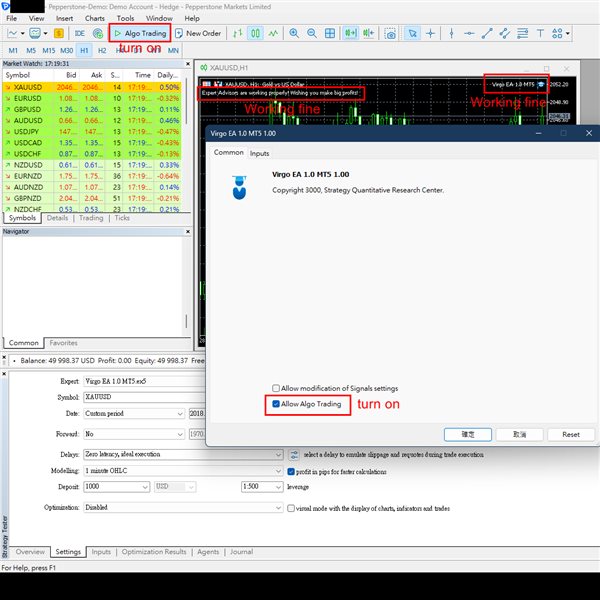Select the vertical line drawing tool
This screenshot has width=600, height=600.
(452, 34)
